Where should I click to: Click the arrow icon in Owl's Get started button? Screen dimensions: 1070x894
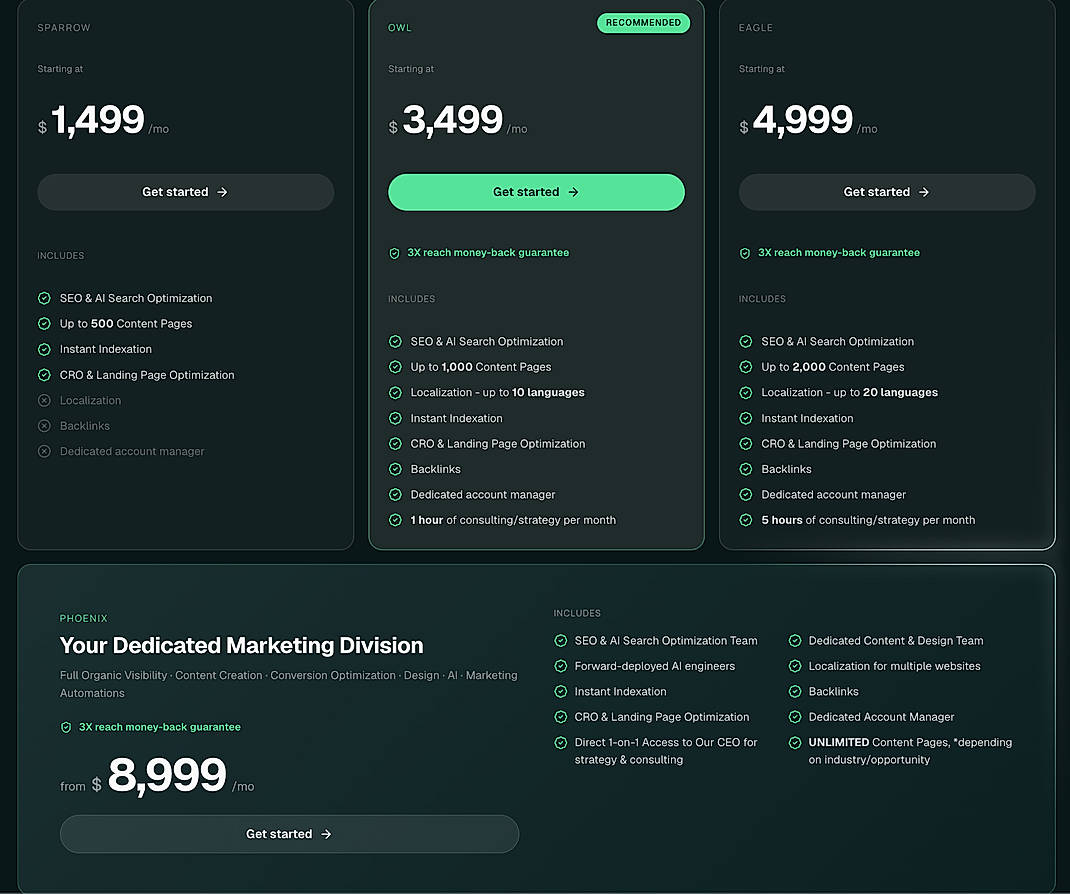coord(573,192)
